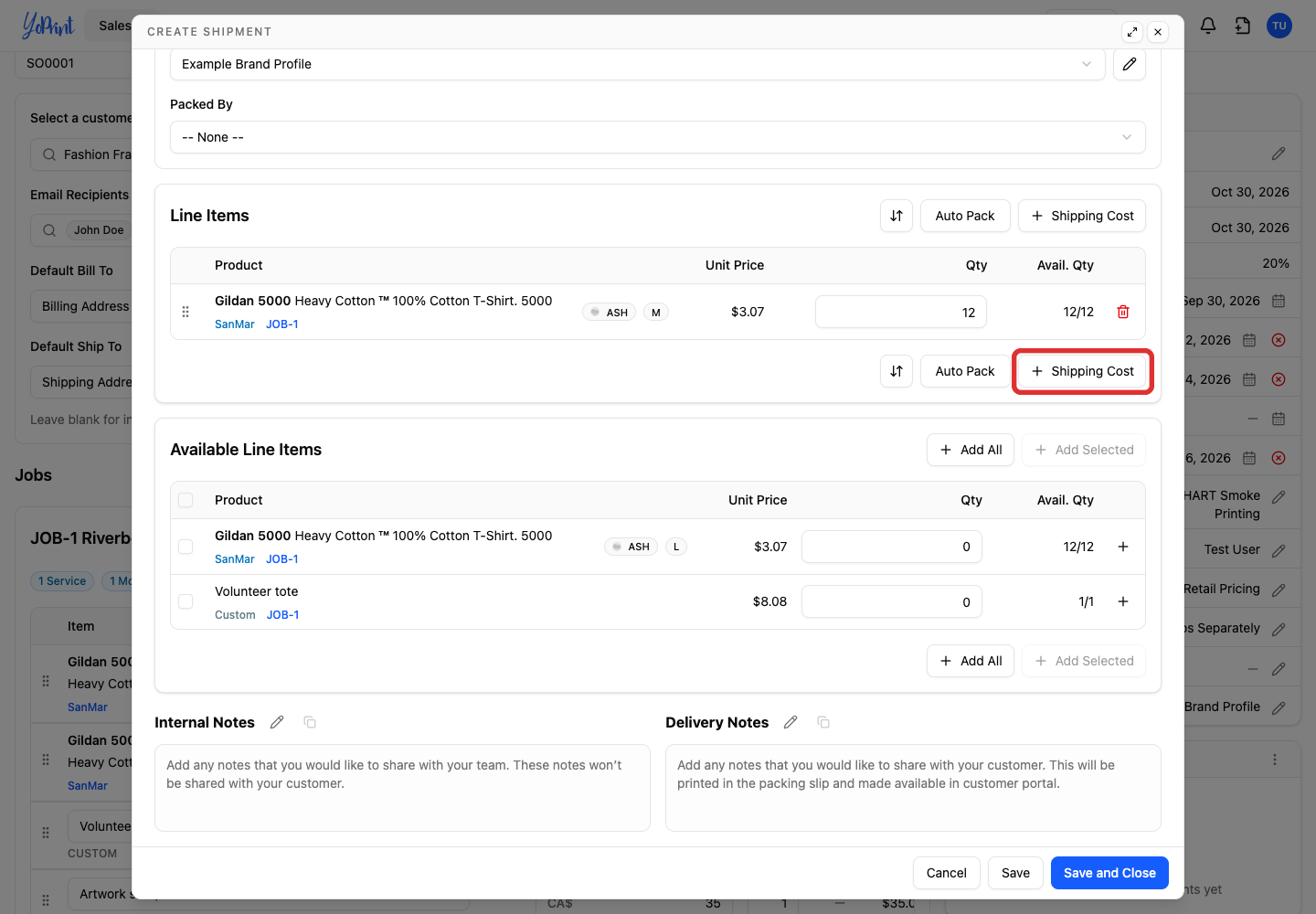This screenshot has width=1316, height=914.
Task: Click the Auto Pack button above the Line Items table
Action: (x=965, y=216)
